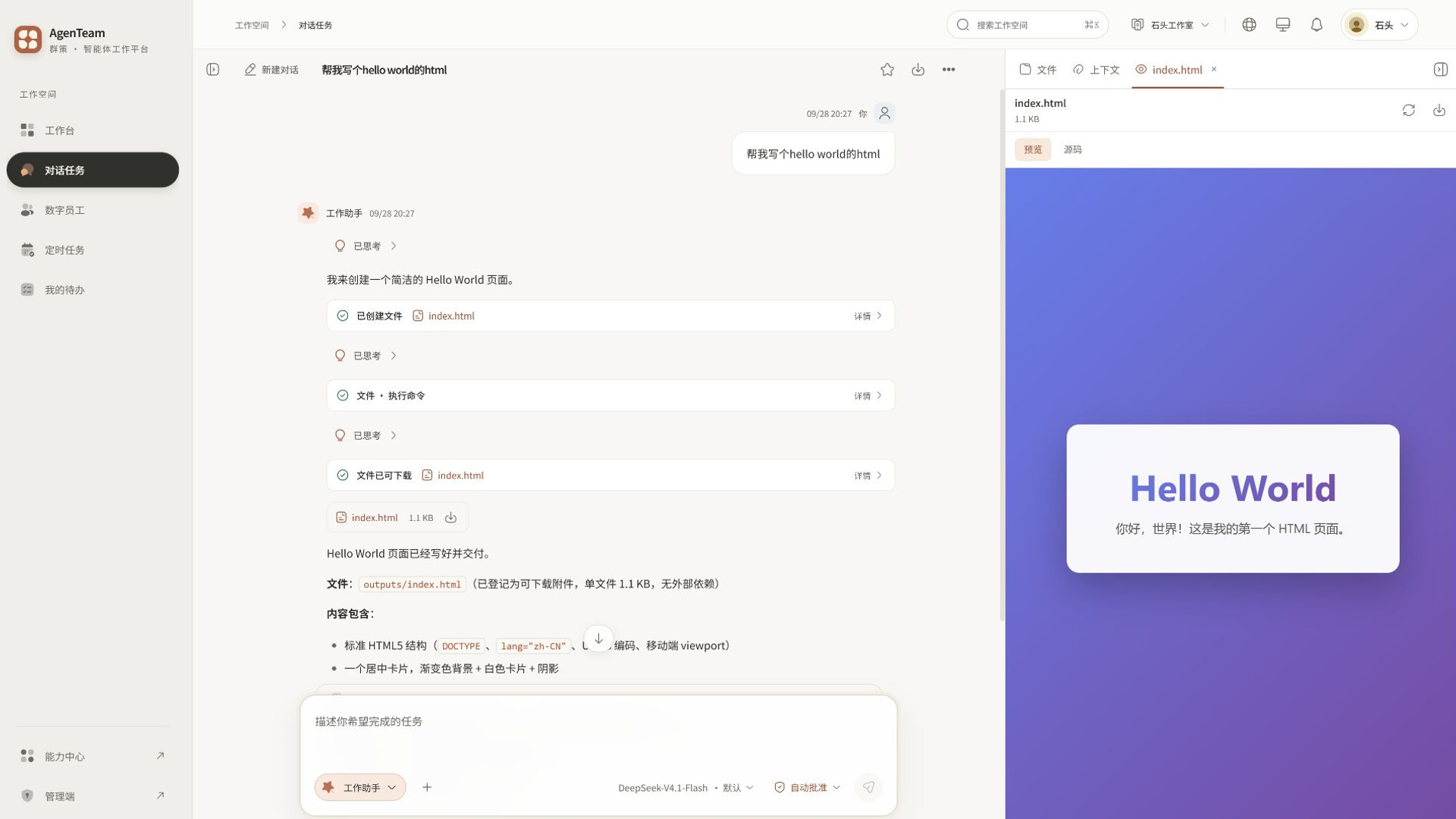Expand details of 文件已可下载 step
Viewport: 1456px width, 819px height.
[868, 475]
